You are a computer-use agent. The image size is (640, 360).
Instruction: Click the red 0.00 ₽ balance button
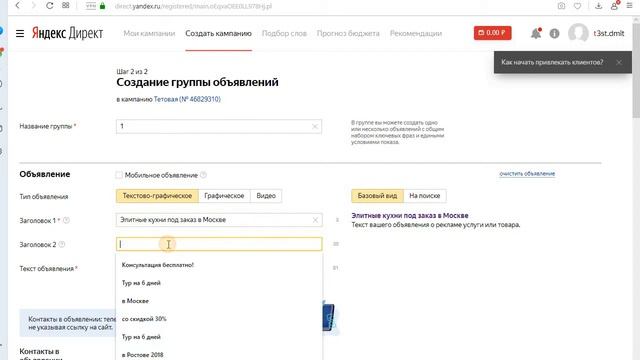[492, 33]
